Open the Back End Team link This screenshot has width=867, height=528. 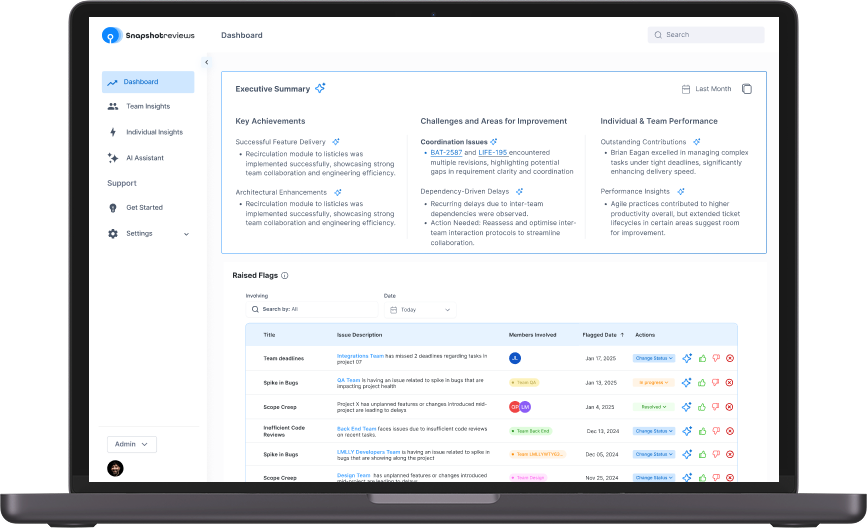[357, 428]
